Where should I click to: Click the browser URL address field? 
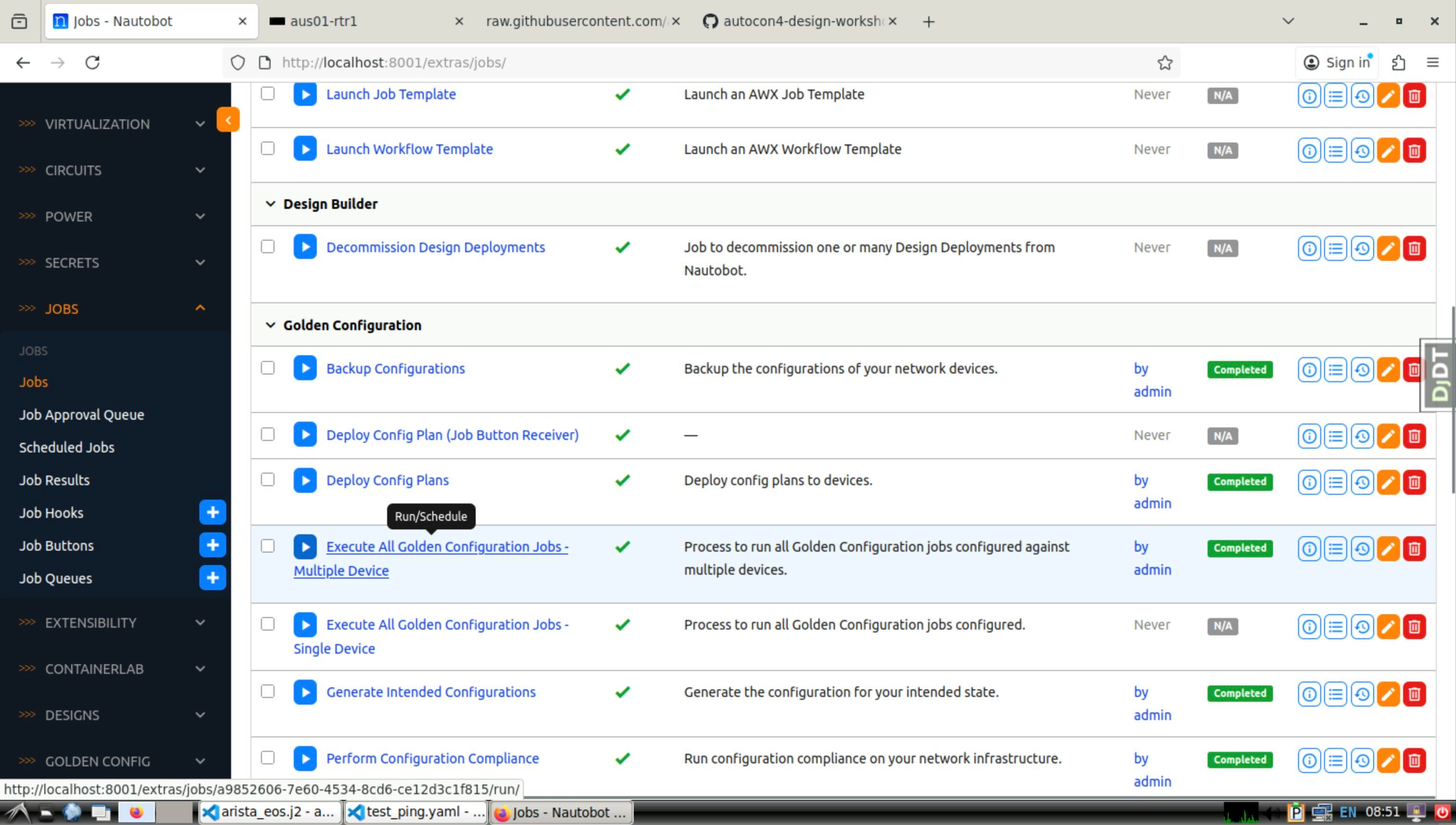point(714,63)
